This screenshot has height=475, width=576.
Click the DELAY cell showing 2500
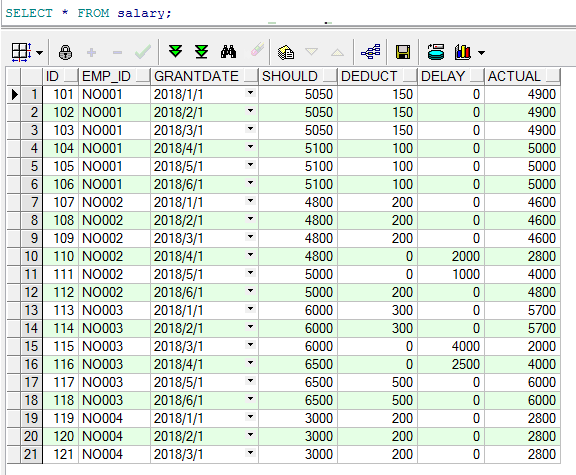click(451, 364)
